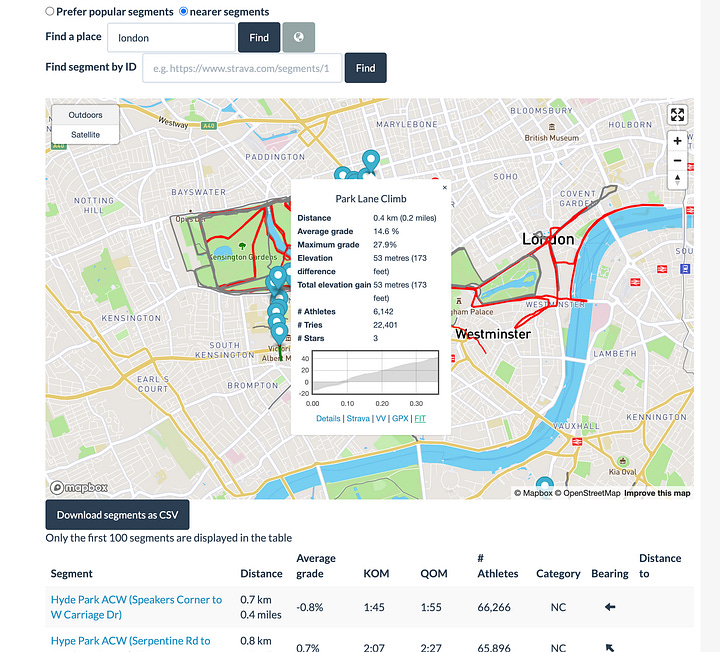Open Hyde Park ACW Speakers Corner segment
The width and height of the screenshot is (720, 652).
(136, 607)
